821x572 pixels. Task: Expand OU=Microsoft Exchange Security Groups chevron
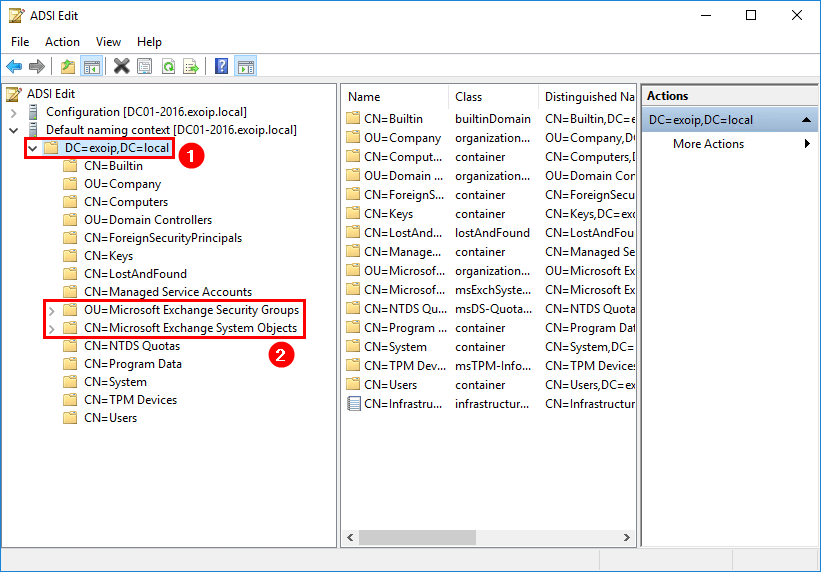[51, 311]
